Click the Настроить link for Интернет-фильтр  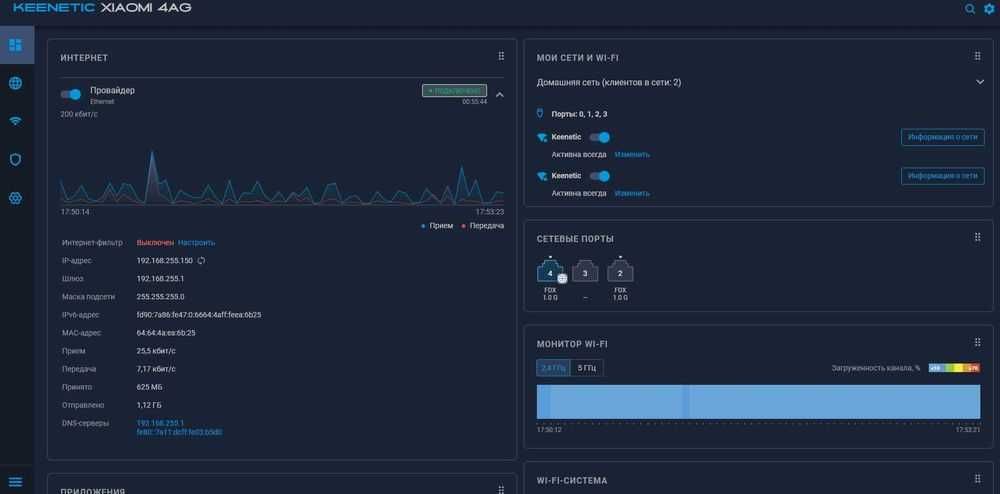[196, 243]
